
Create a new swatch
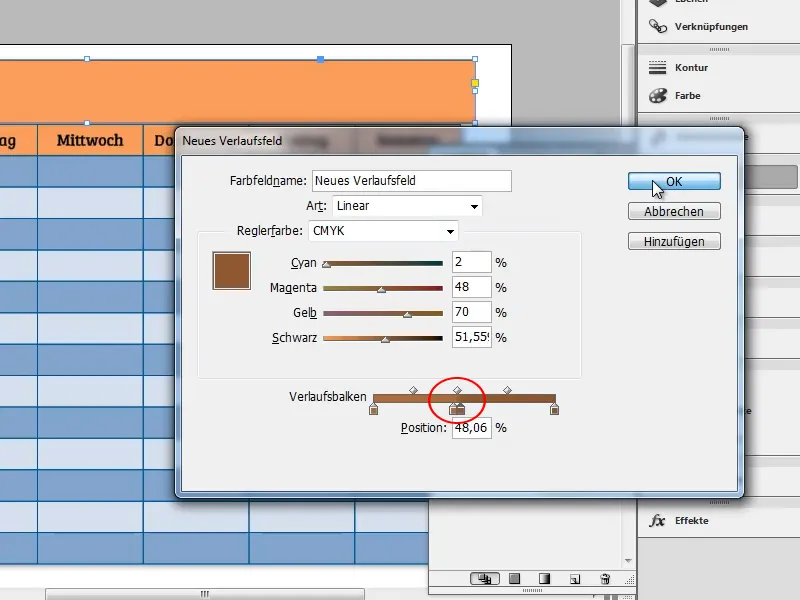pyautogui.click(x=575, y=579)
